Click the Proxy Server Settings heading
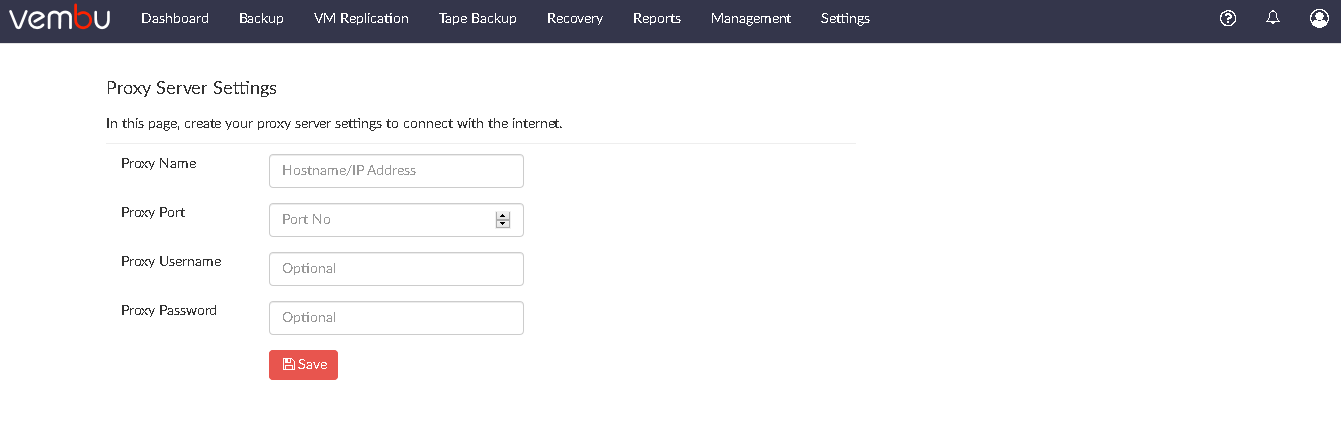The width and height of the screenshot is (1341, 443). pos(191,88)
